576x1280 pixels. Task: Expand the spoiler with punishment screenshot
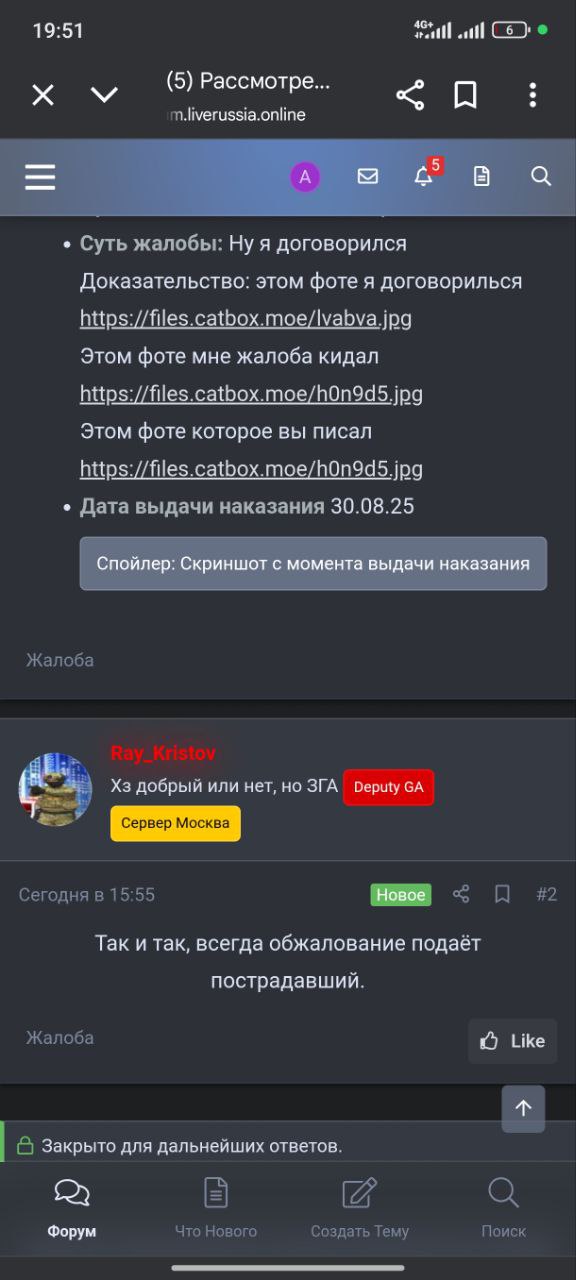(x=313, y=563)
